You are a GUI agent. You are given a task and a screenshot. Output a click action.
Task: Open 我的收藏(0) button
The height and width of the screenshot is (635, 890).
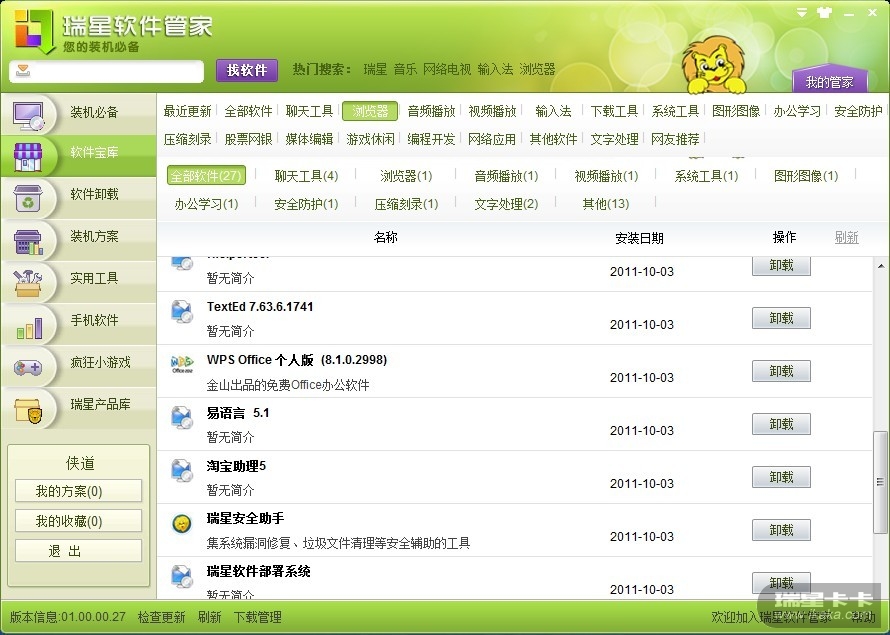point(78,521)
